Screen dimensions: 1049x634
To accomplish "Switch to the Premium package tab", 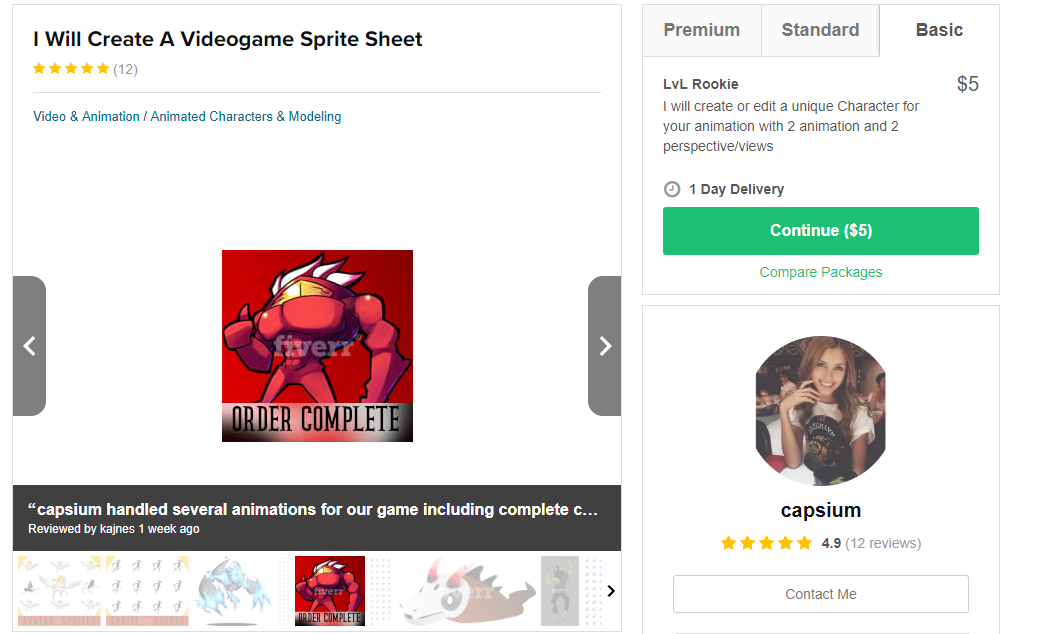I will click(702, 30).
